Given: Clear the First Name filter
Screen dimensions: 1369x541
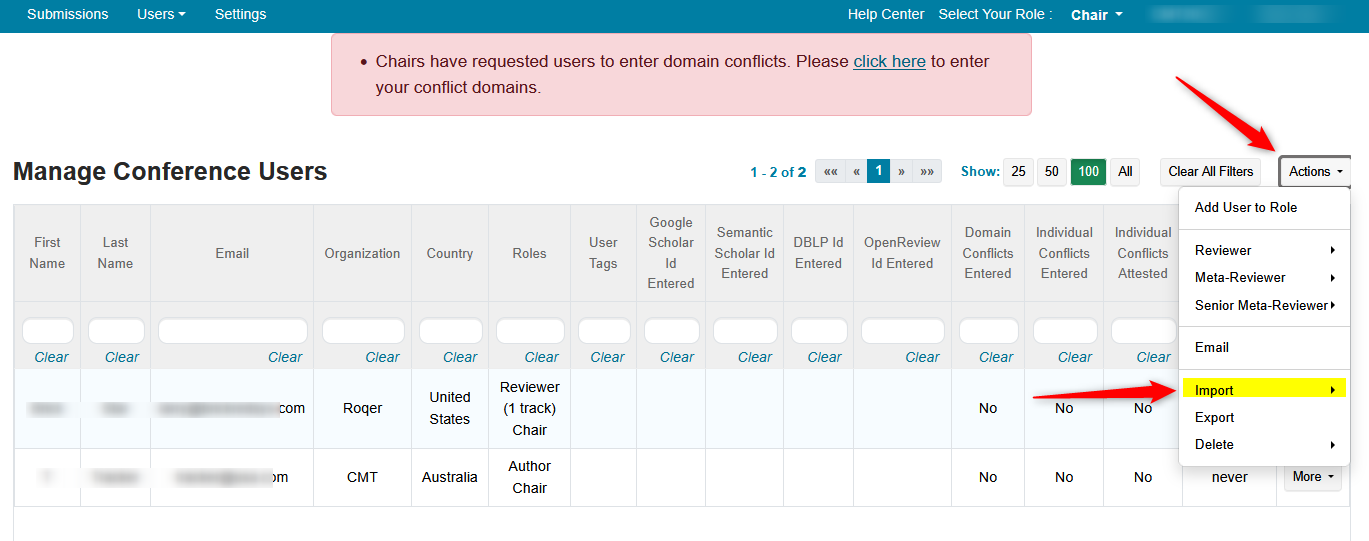Looking at the screenshot, I should click(x=52, y=357).
